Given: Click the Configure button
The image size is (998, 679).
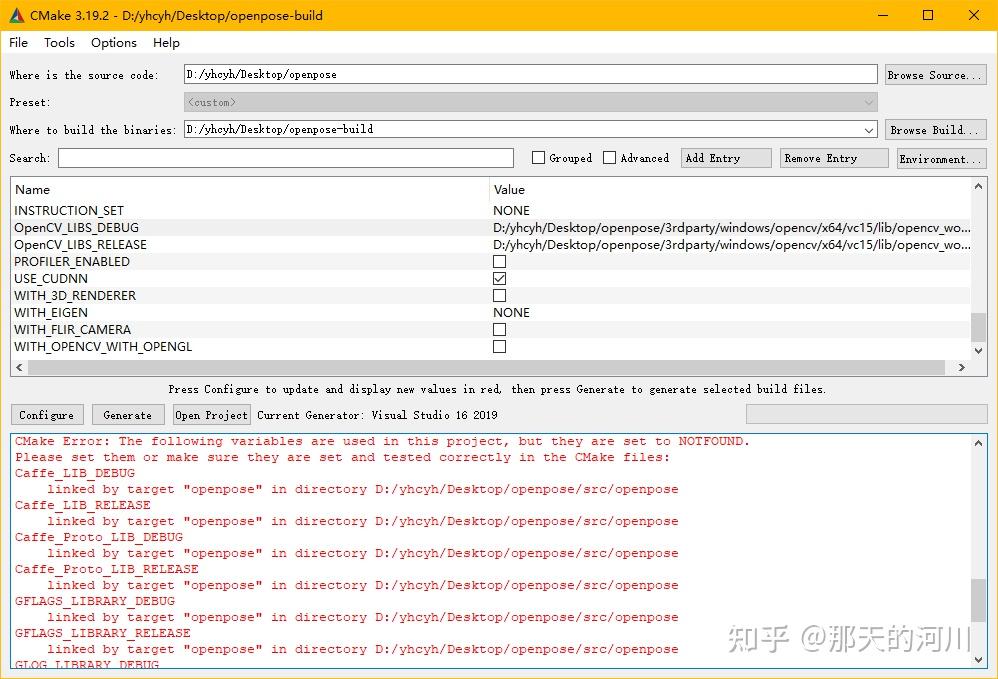Looking at the screenshot, I should 46,415.
